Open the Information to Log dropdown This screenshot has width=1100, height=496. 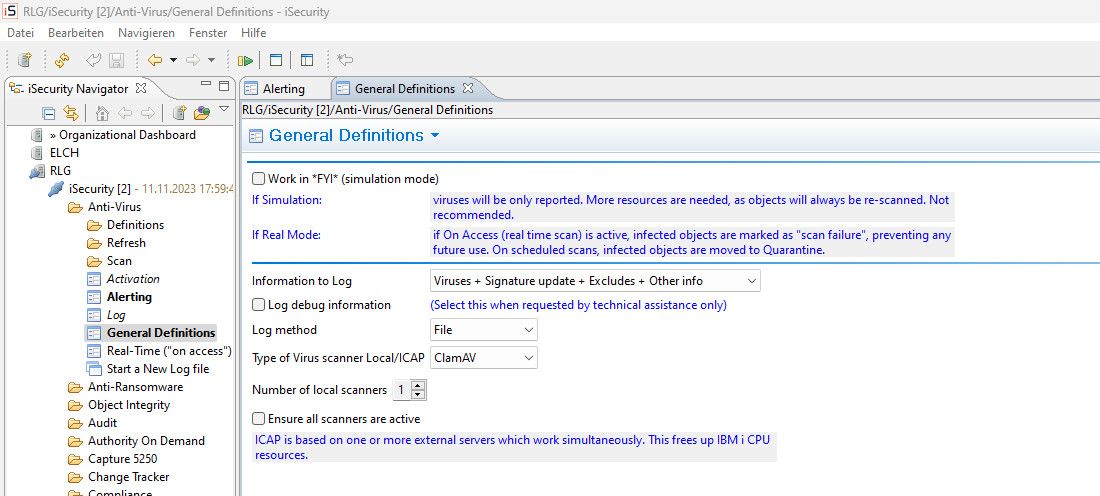click(x=595, y=281)
